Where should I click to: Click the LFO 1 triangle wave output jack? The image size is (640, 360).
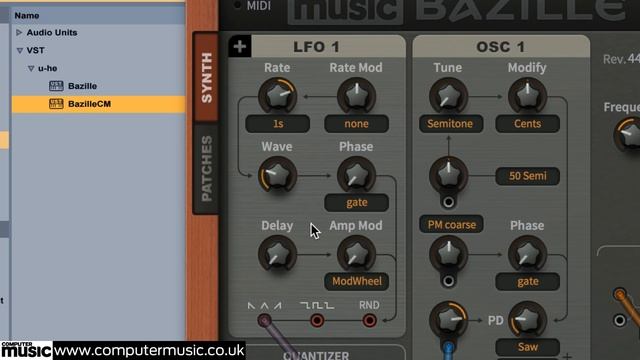(264, 320)
